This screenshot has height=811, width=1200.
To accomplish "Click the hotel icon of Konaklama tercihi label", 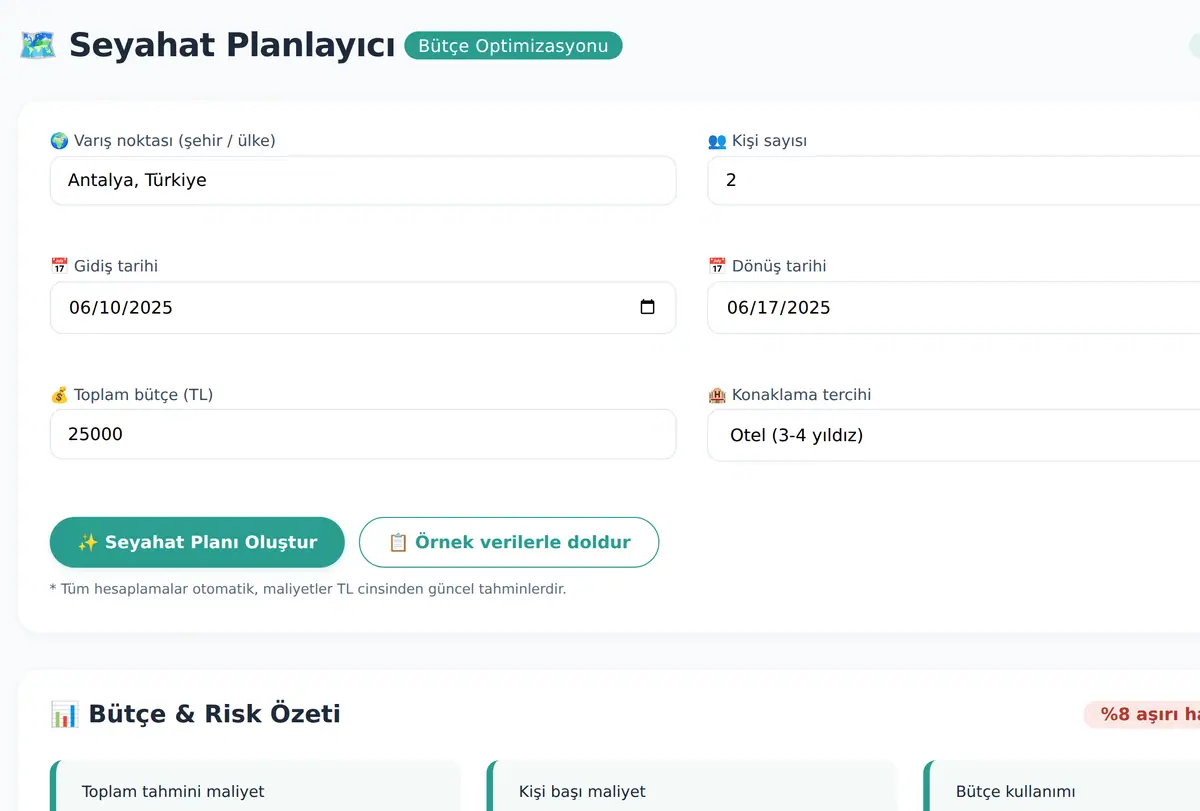I will [x=717, y=395].
